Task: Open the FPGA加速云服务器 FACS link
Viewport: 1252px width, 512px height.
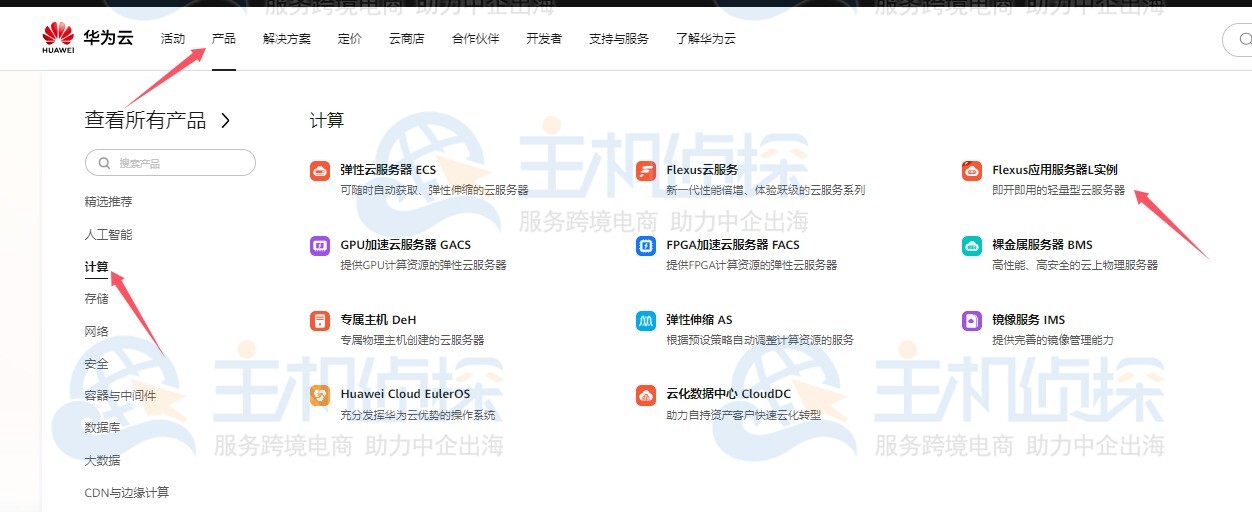Action: 733,245
